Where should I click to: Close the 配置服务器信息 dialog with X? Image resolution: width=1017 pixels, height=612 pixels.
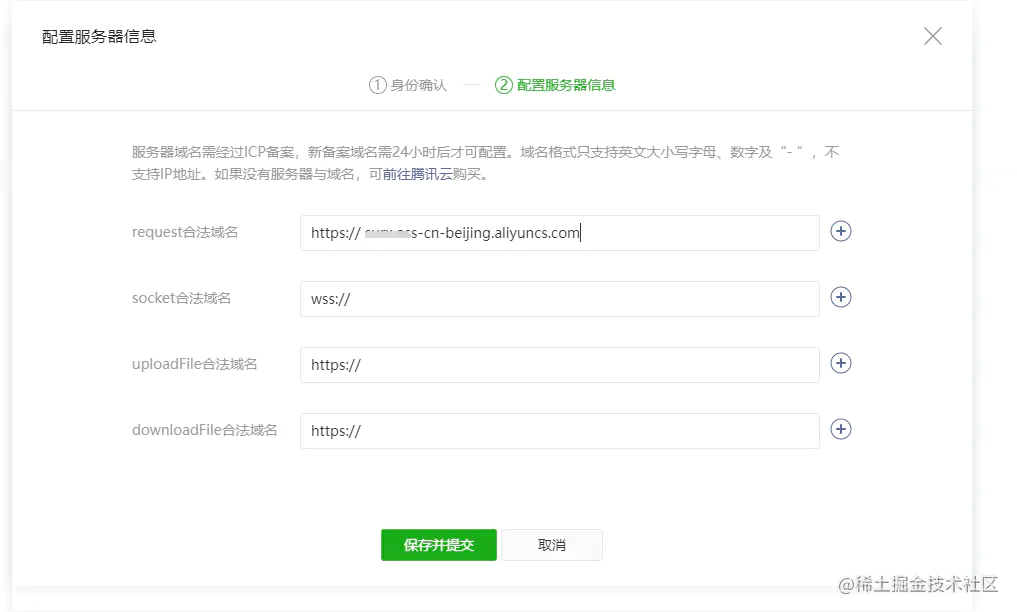pos(932,37)
